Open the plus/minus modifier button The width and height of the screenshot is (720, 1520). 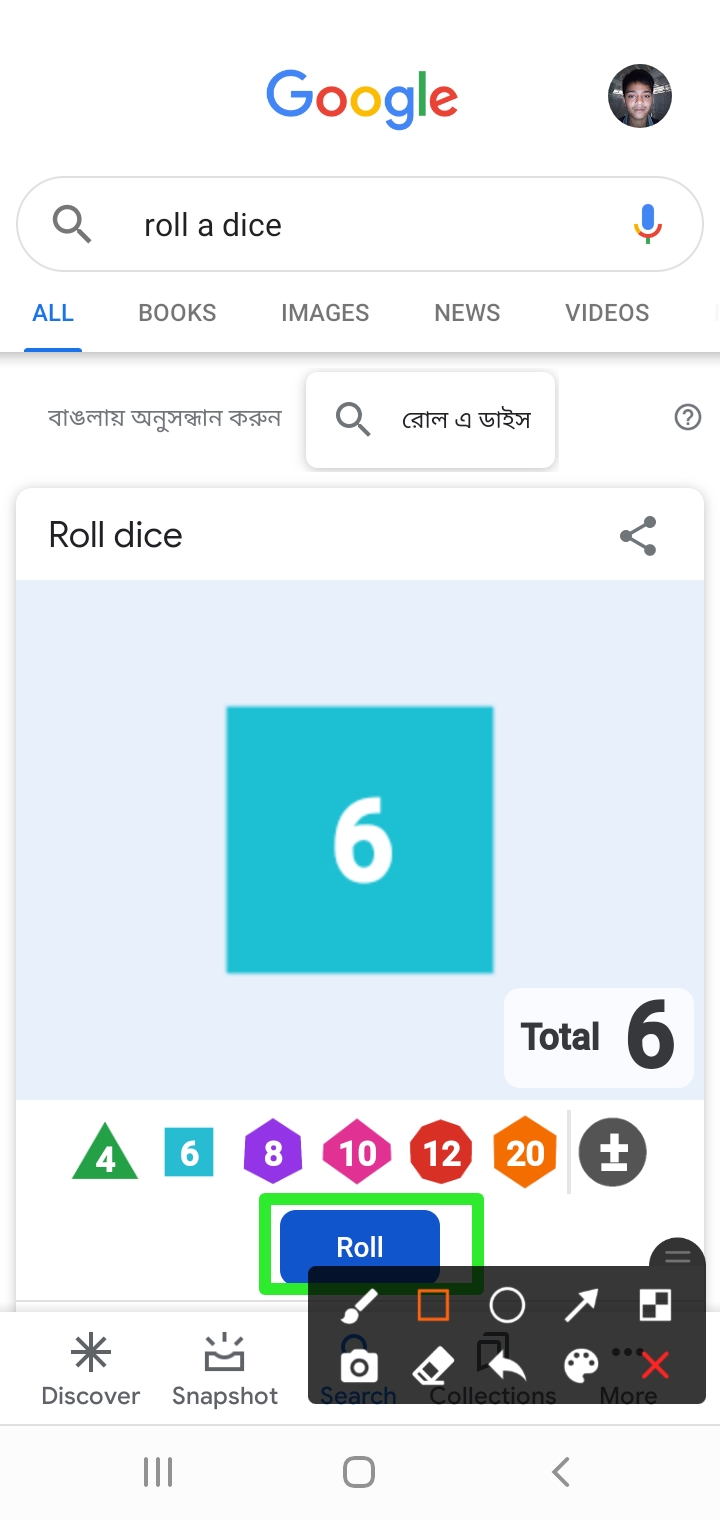pos(613,1153)
